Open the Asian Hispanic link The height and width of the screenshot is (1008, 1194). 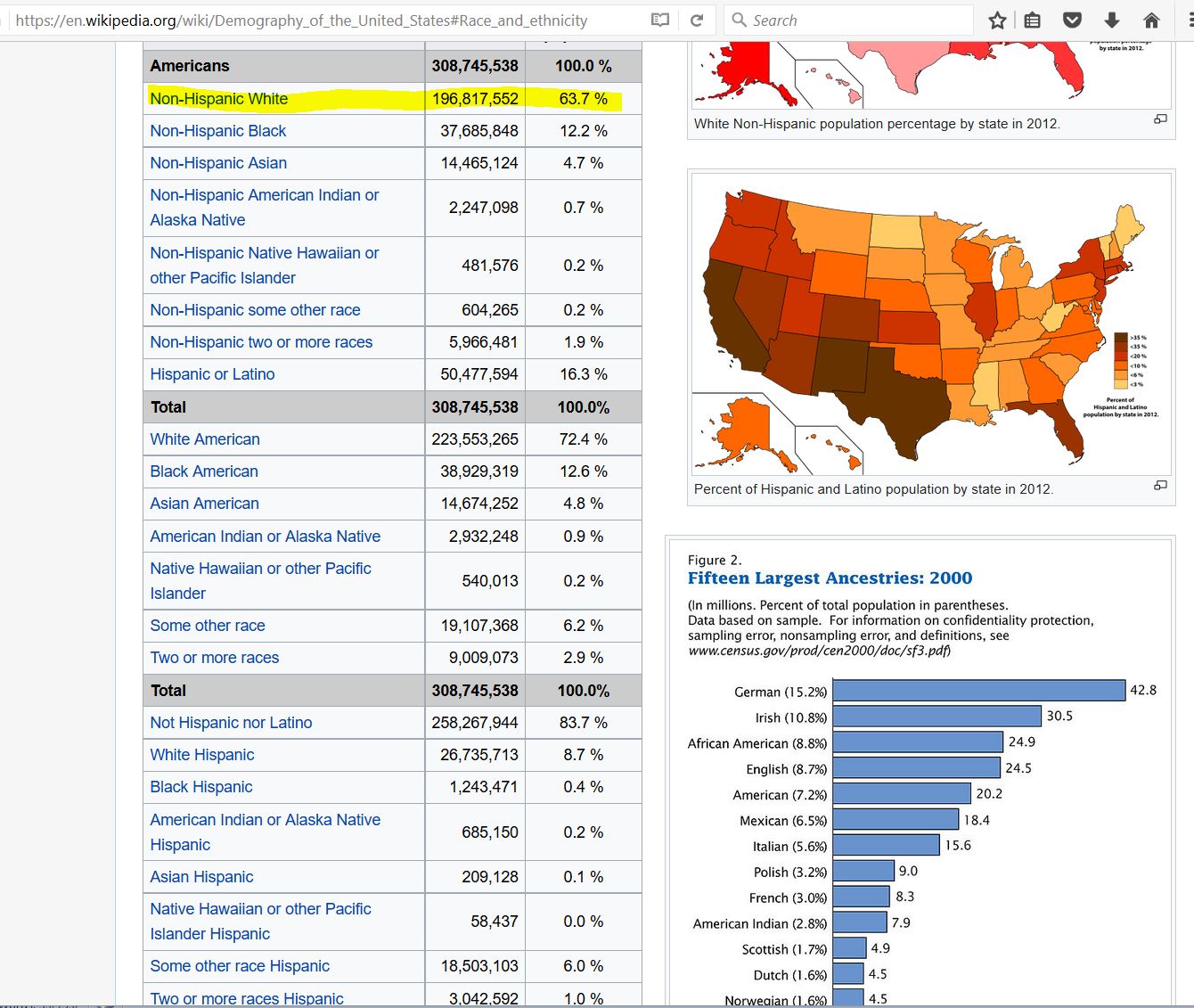(201, 877)
